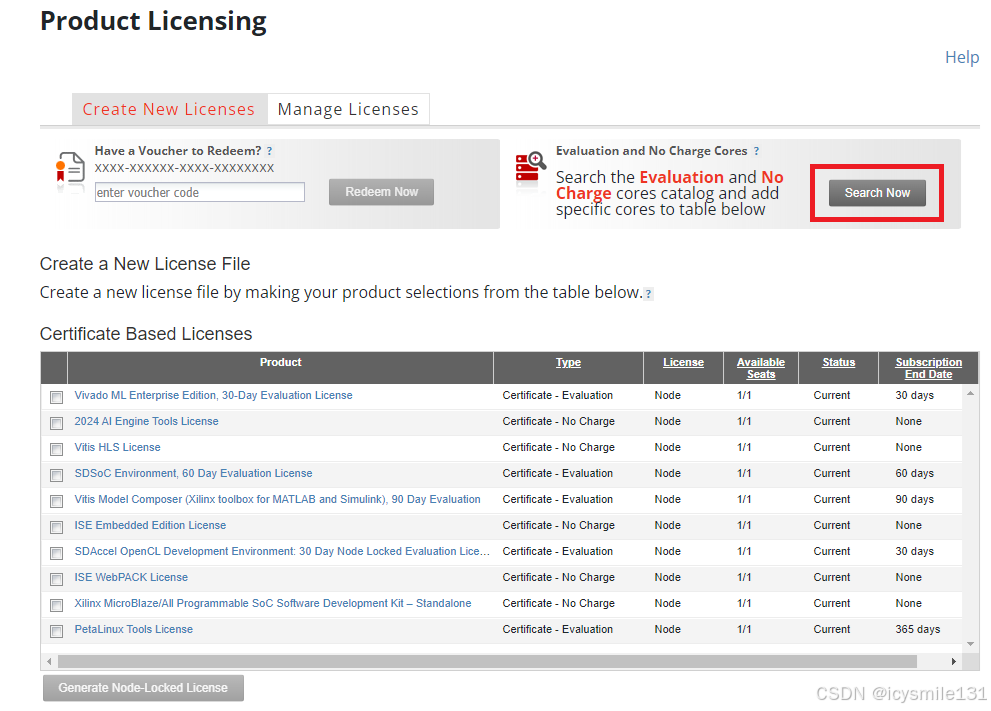The width and height of the screenshot is (991, 711).
Task: Open the Vitis HLS License link
Action: pos(117,447)
